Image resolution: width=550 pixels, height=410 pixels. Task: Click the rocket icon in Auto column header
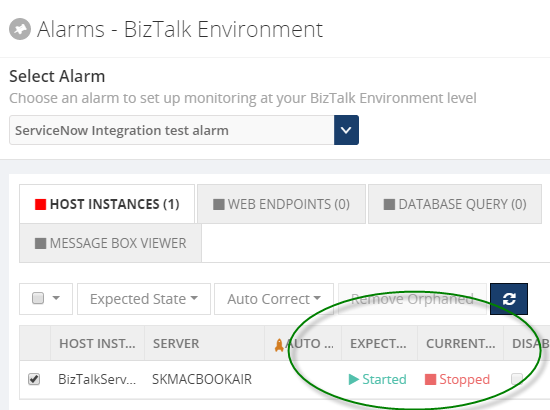pos(279,345)
